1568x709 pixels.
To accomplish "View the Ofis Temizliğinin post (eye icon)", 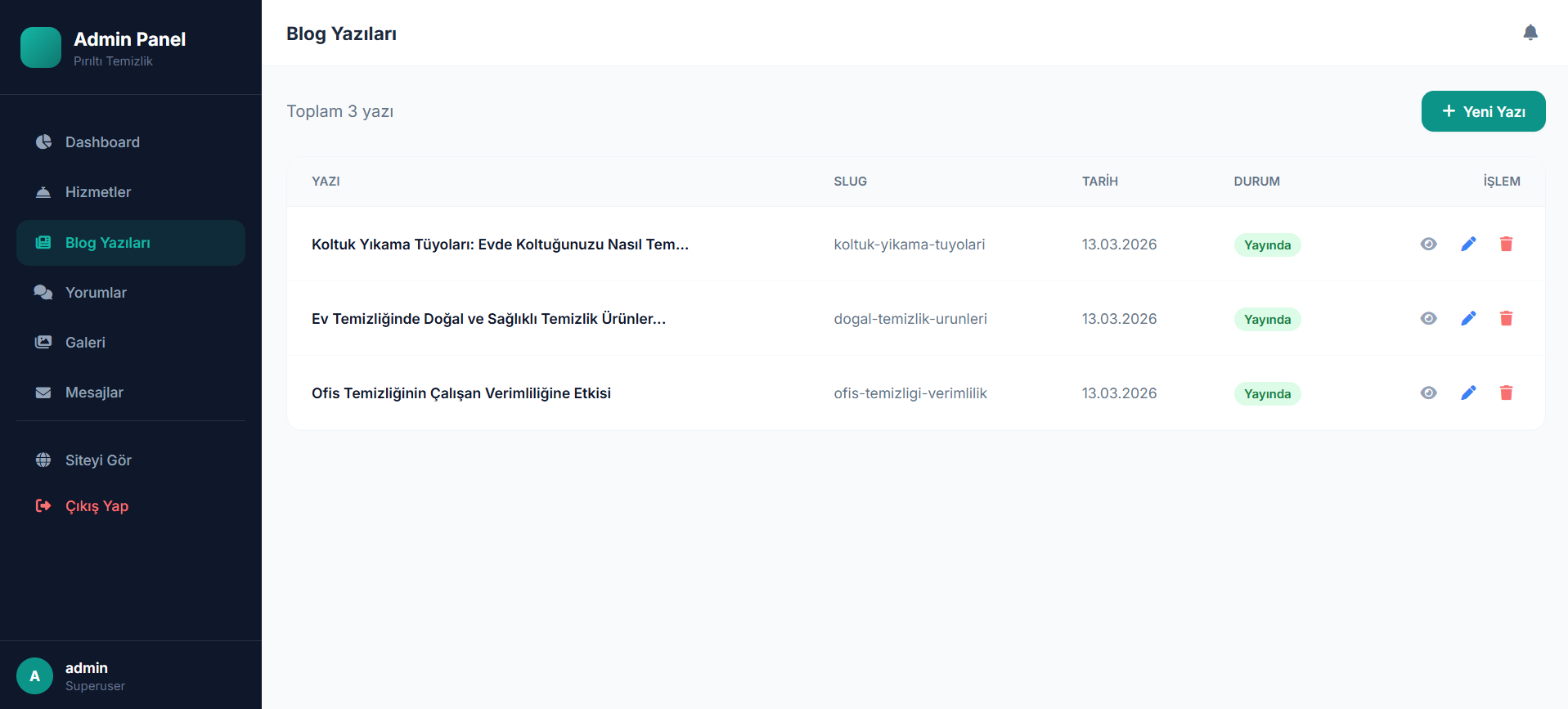I will [1428, 393].
